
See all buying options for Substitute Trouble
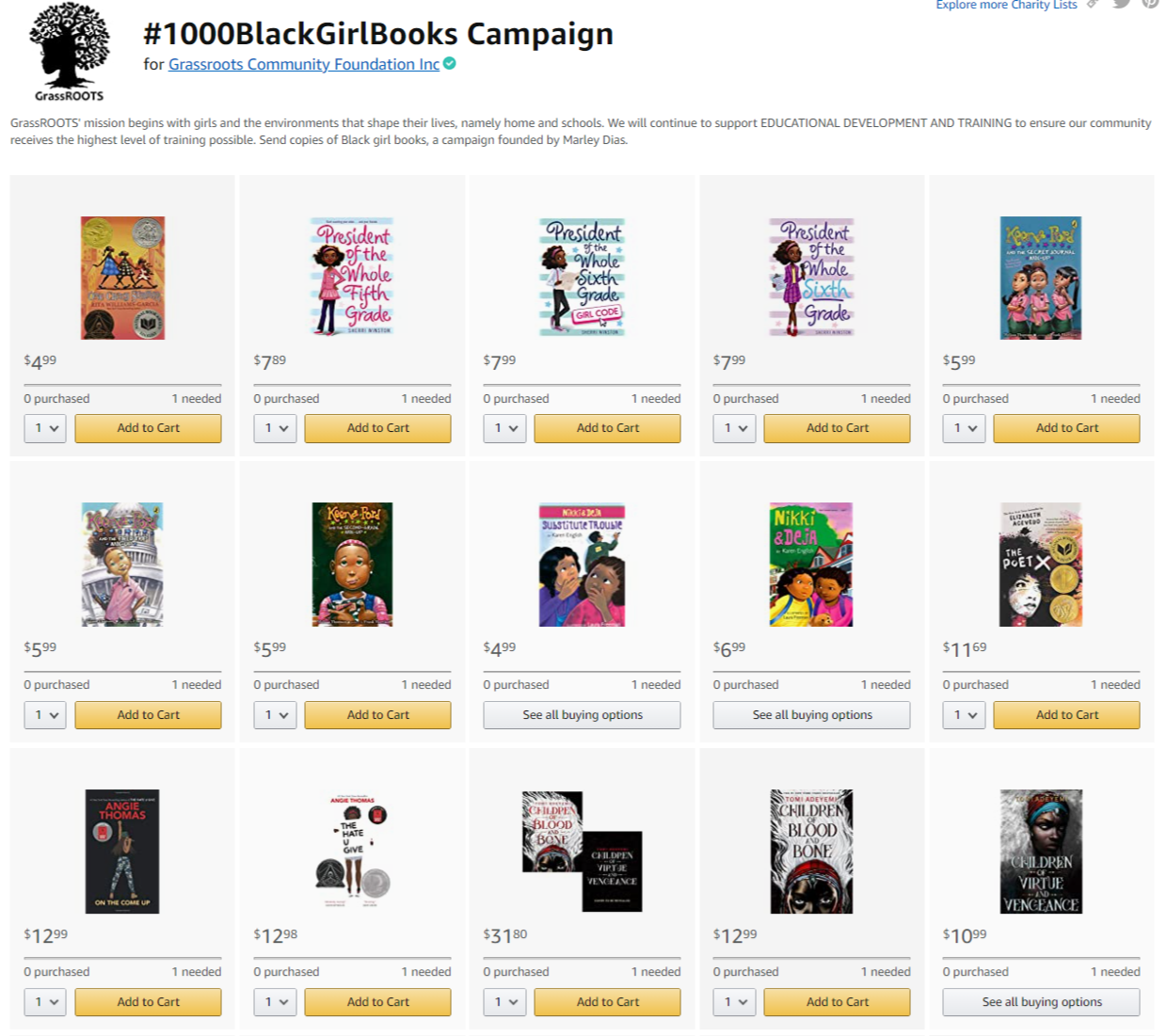[582, 715]
